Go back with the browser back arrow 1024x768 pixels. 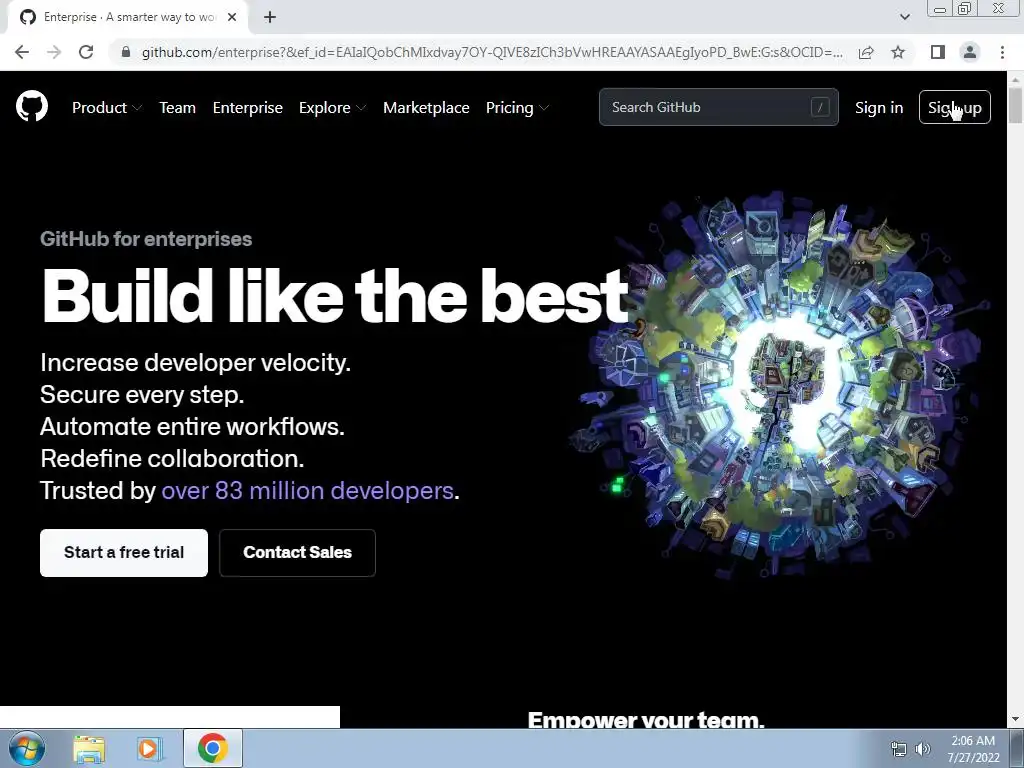click(x=22, y=52)
